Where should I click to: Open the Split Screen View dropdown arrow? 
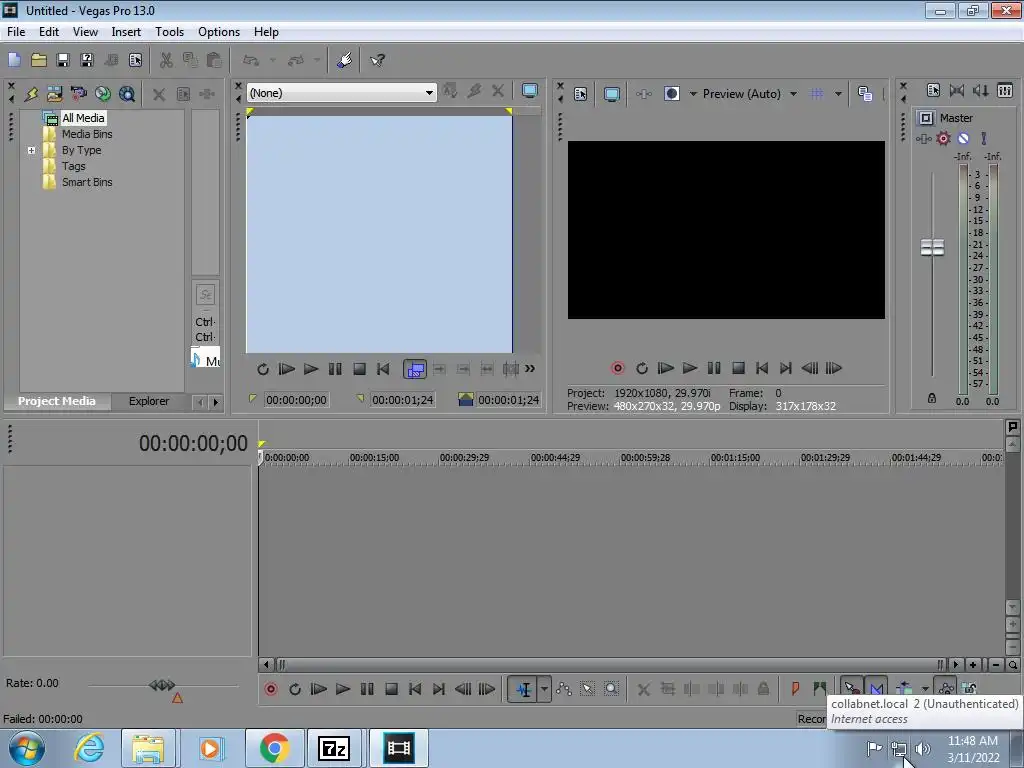pyautogui.click(x=693, y=94)
